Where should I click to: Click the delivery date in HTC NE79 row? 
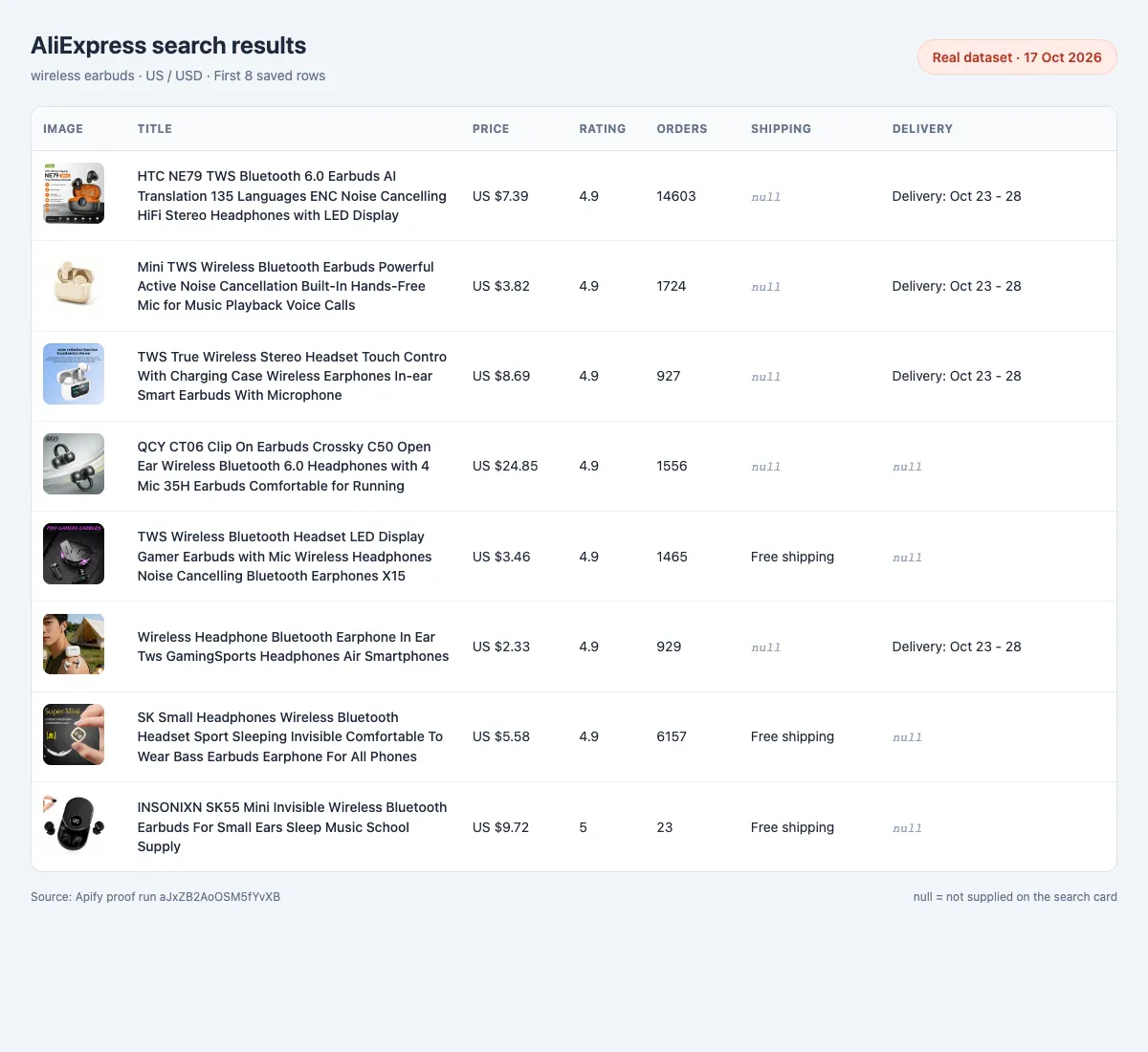pyautogui.click(x=957, y=196)
